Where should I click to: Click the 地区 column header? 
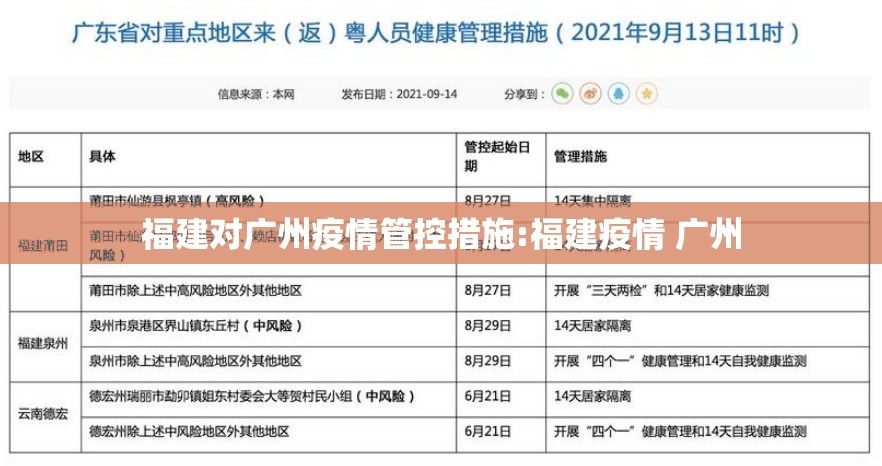click(x=31, y=157)
